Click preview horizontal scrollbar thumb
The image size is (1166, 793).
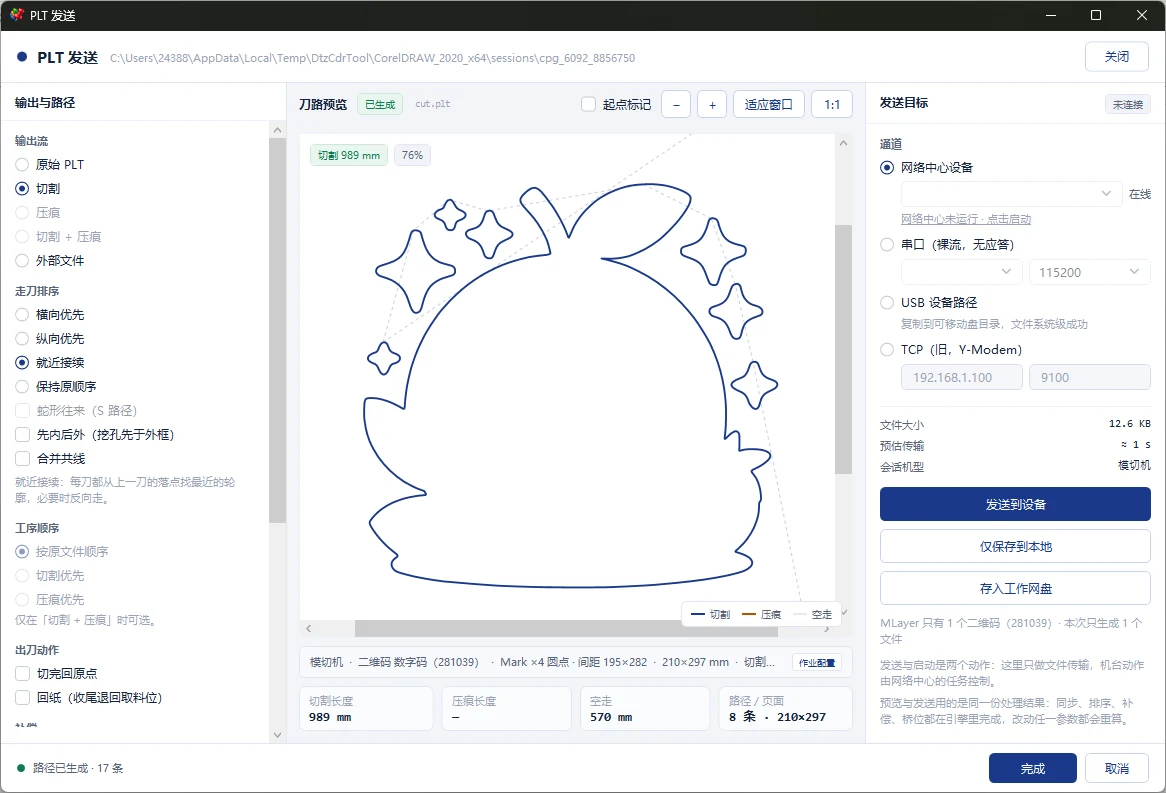[566, 629]
